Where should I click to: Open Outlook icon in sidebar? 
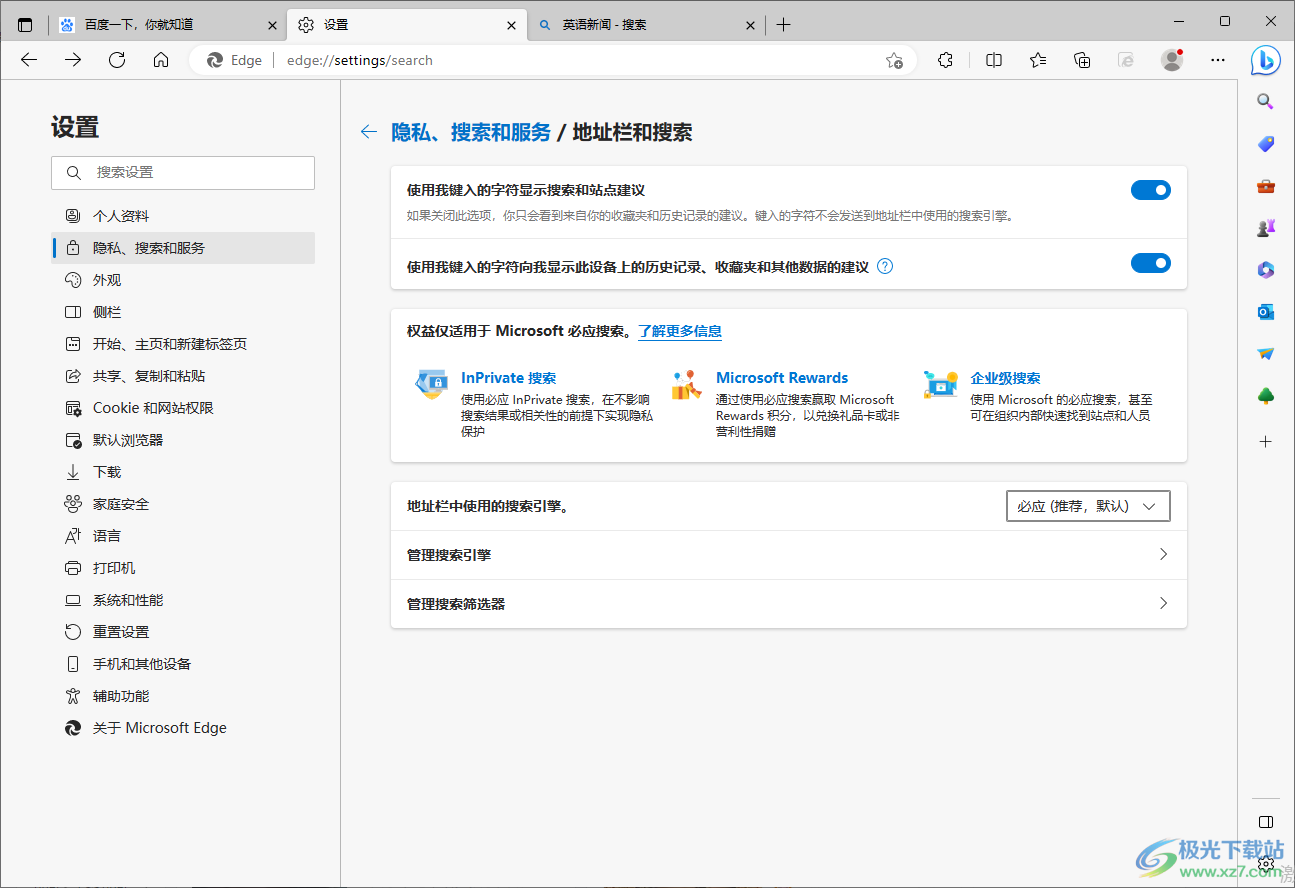[1265, 312]
